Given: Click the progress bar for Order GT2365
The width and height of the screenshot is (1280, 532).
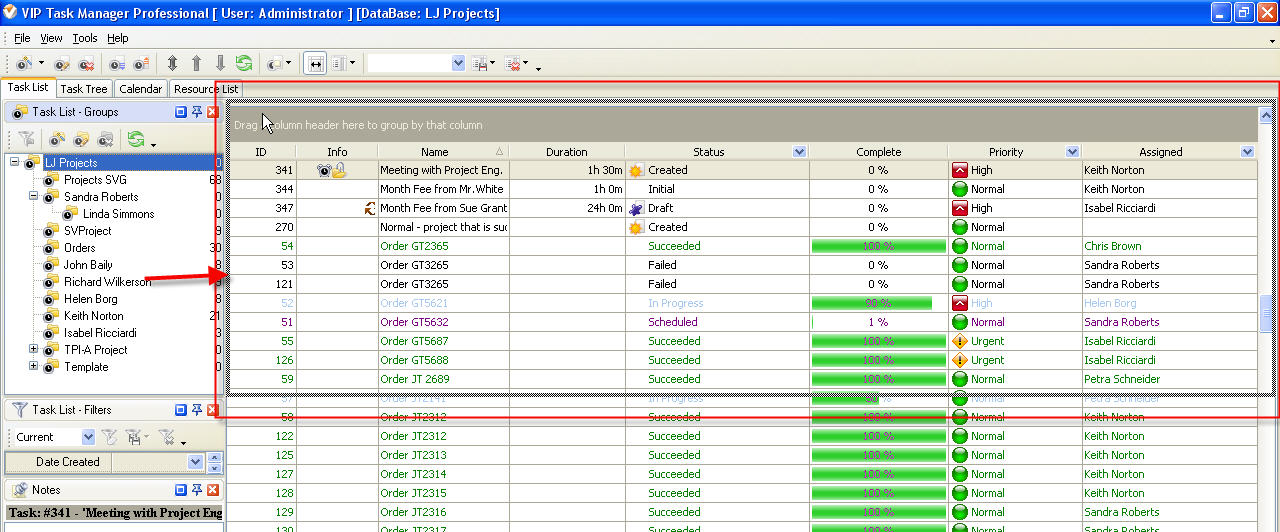Looking at the screenshot, I should click(x=878, y=246).
